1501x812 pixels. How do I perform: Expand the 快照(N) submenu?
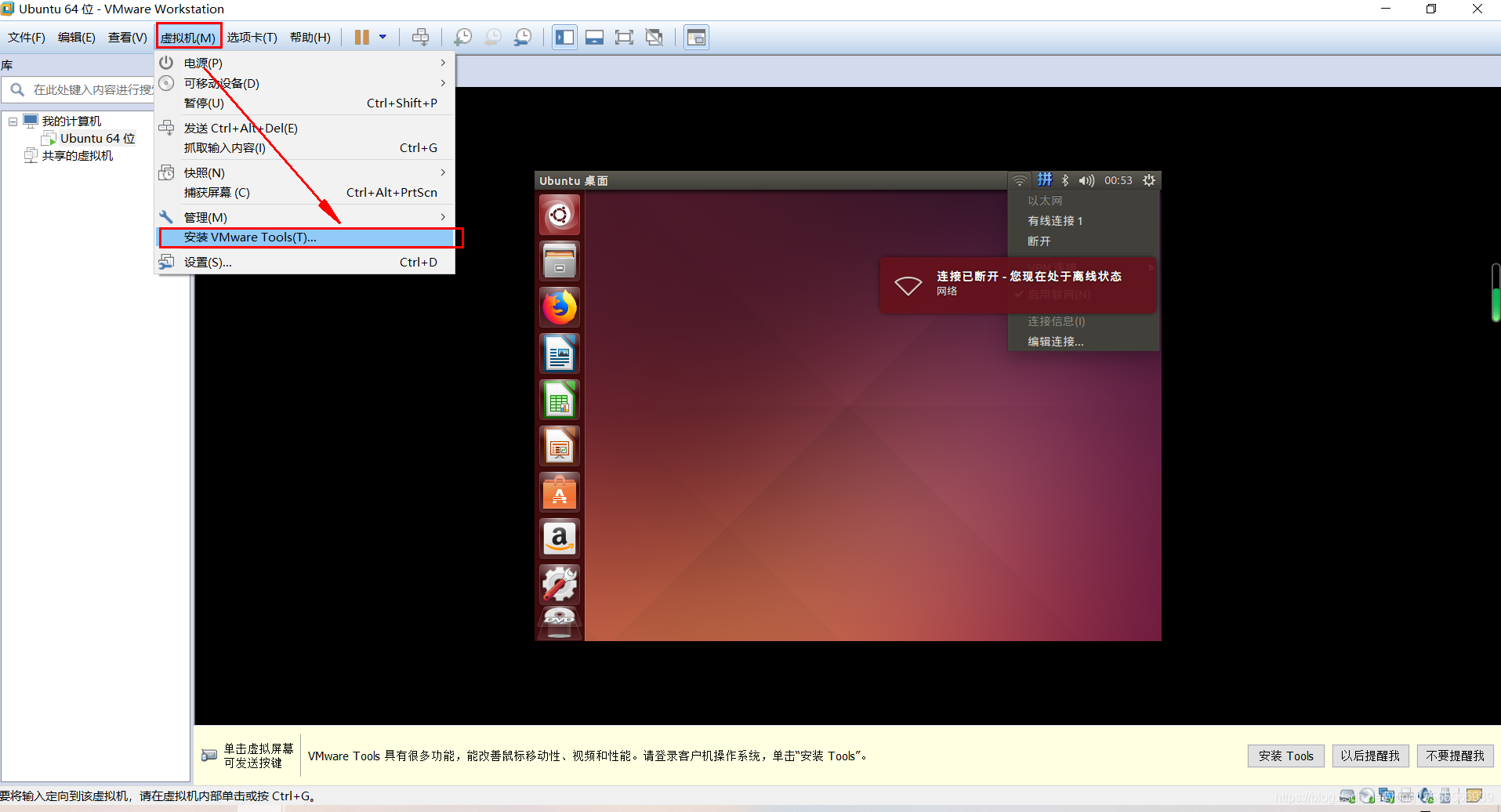point(305,172)
